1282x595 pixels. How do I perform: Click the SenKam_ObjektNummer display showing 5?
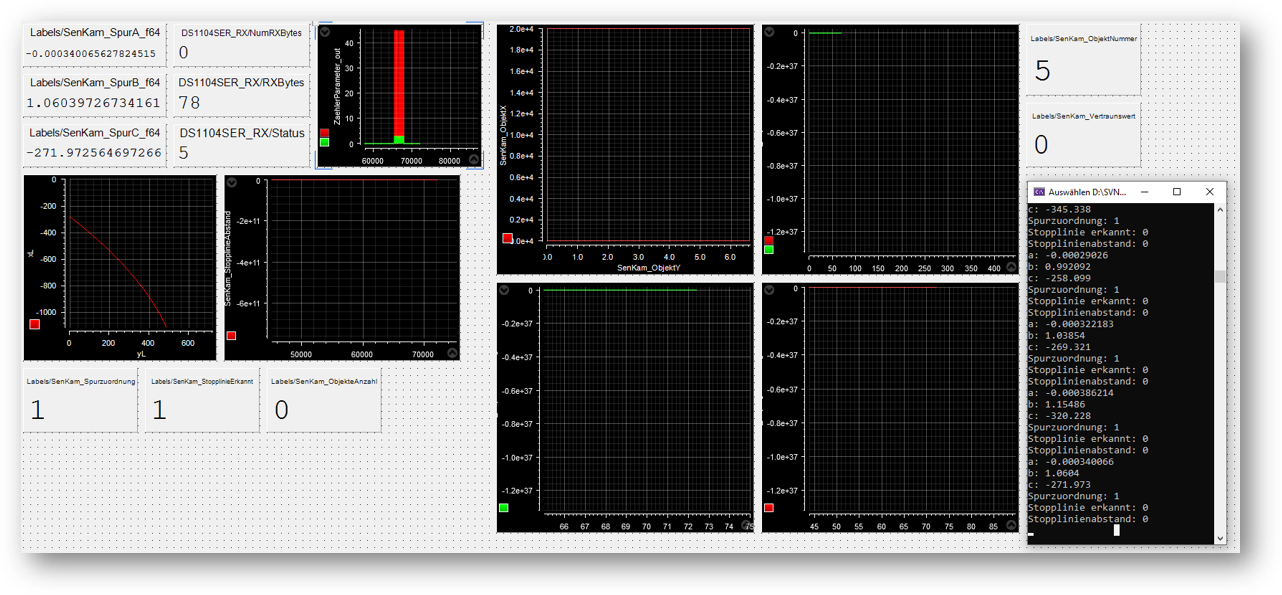1082,70
